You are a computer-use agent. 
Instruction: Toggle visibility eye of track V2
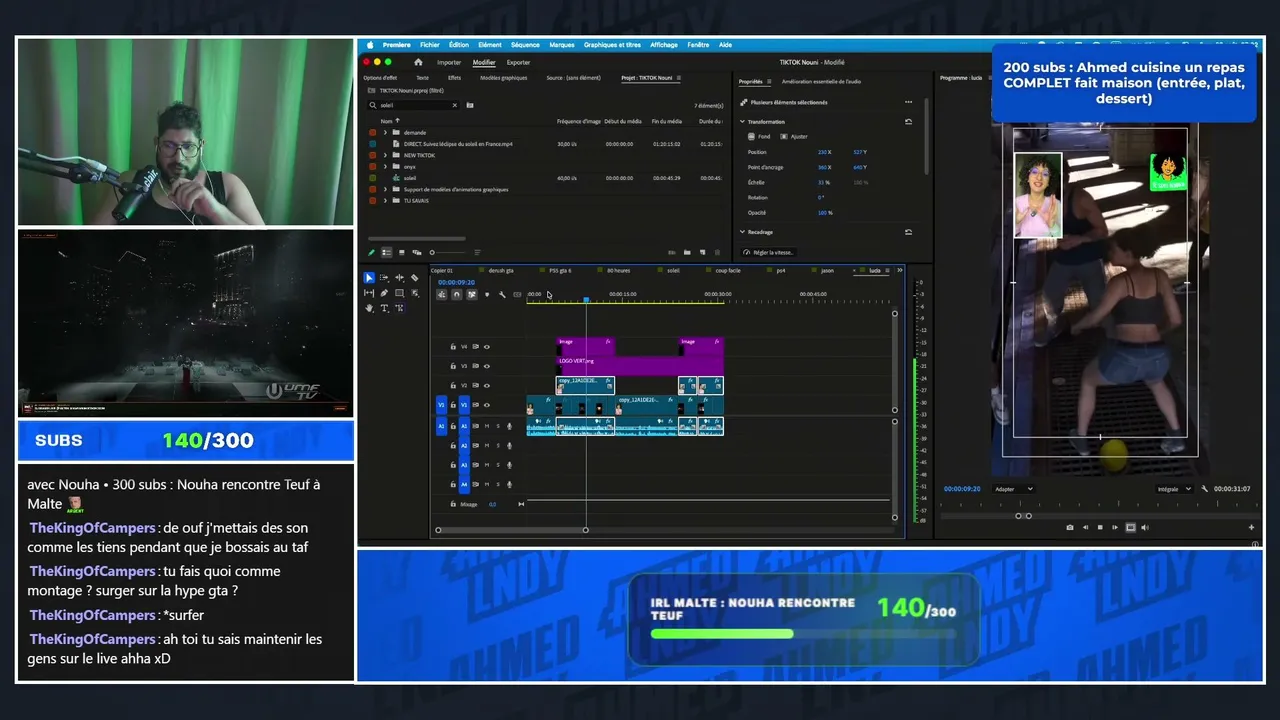point(487,385)
